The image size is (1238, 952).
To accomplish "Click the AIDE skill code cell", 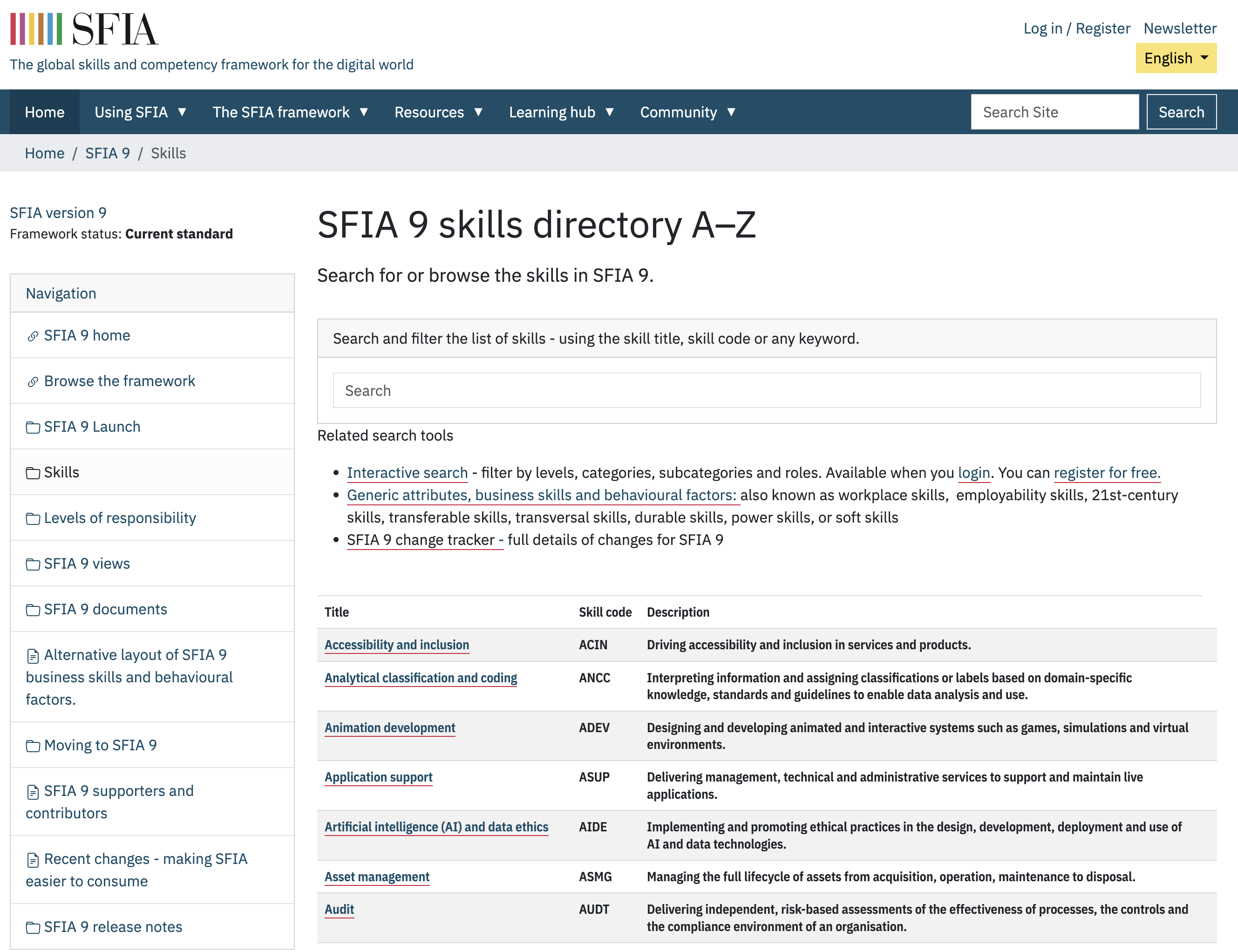I will pos(592,827).
